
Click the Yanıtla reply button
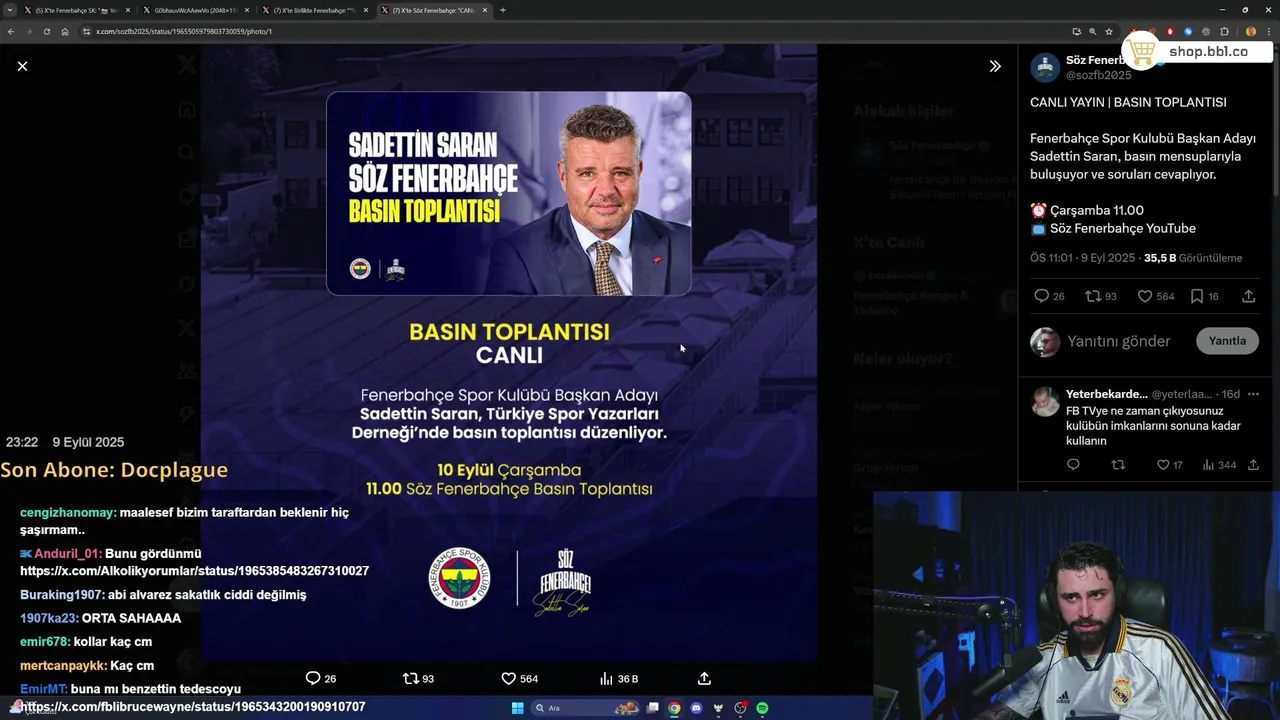1227,341
